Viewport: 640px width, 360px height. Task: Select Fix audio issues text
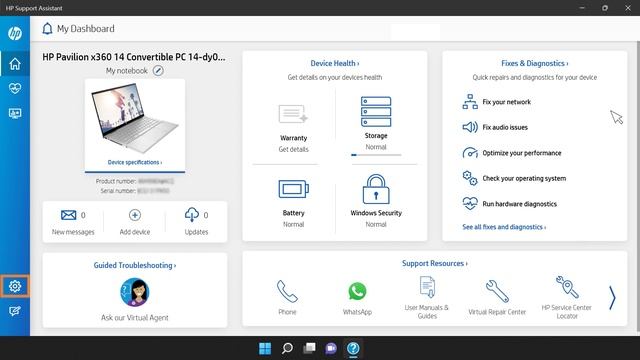click(505, 127)
